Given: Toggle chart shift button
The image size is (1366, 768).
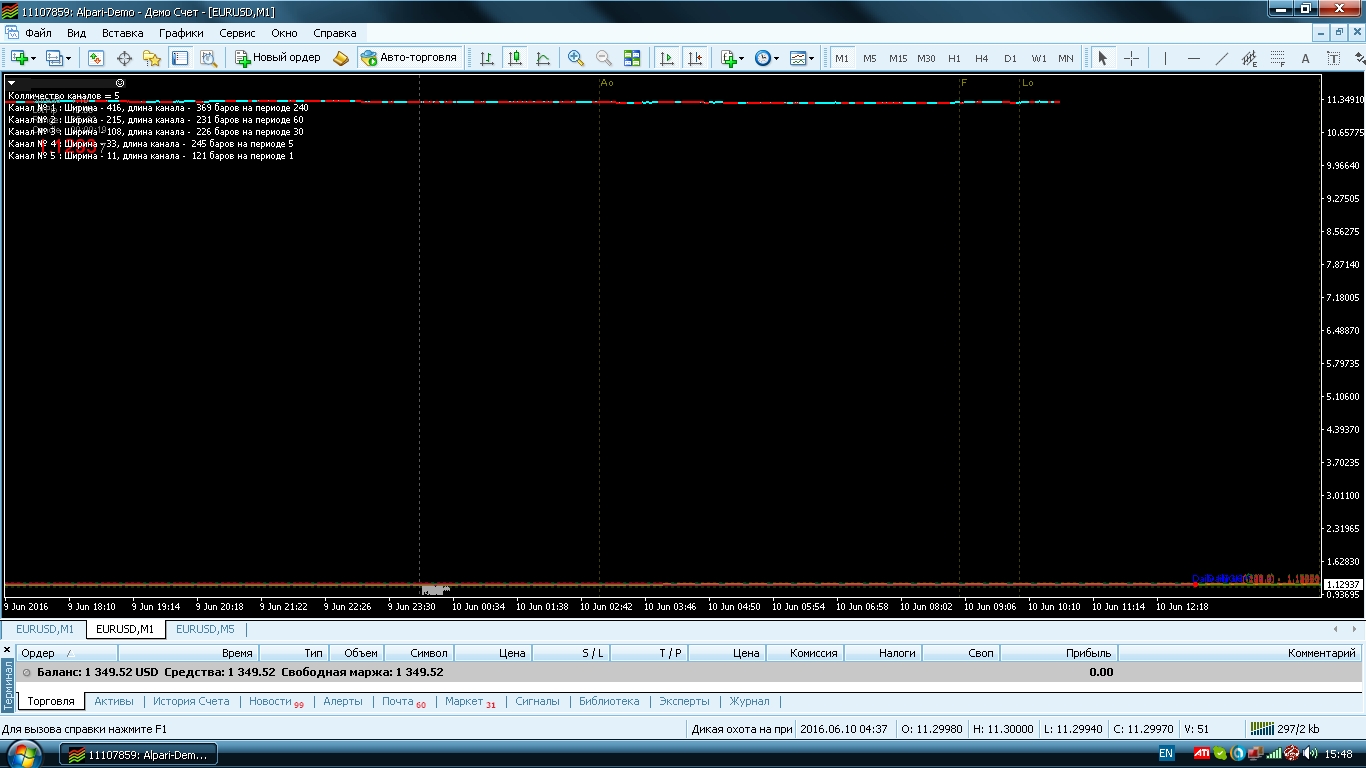Looking at the screenshot, I should 695,58.
